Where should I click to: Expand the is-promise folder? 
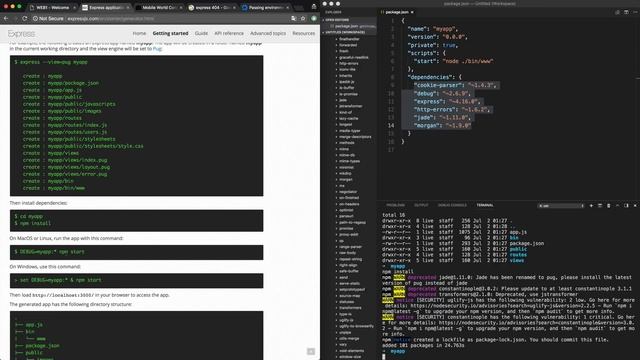tap(348, 94)
